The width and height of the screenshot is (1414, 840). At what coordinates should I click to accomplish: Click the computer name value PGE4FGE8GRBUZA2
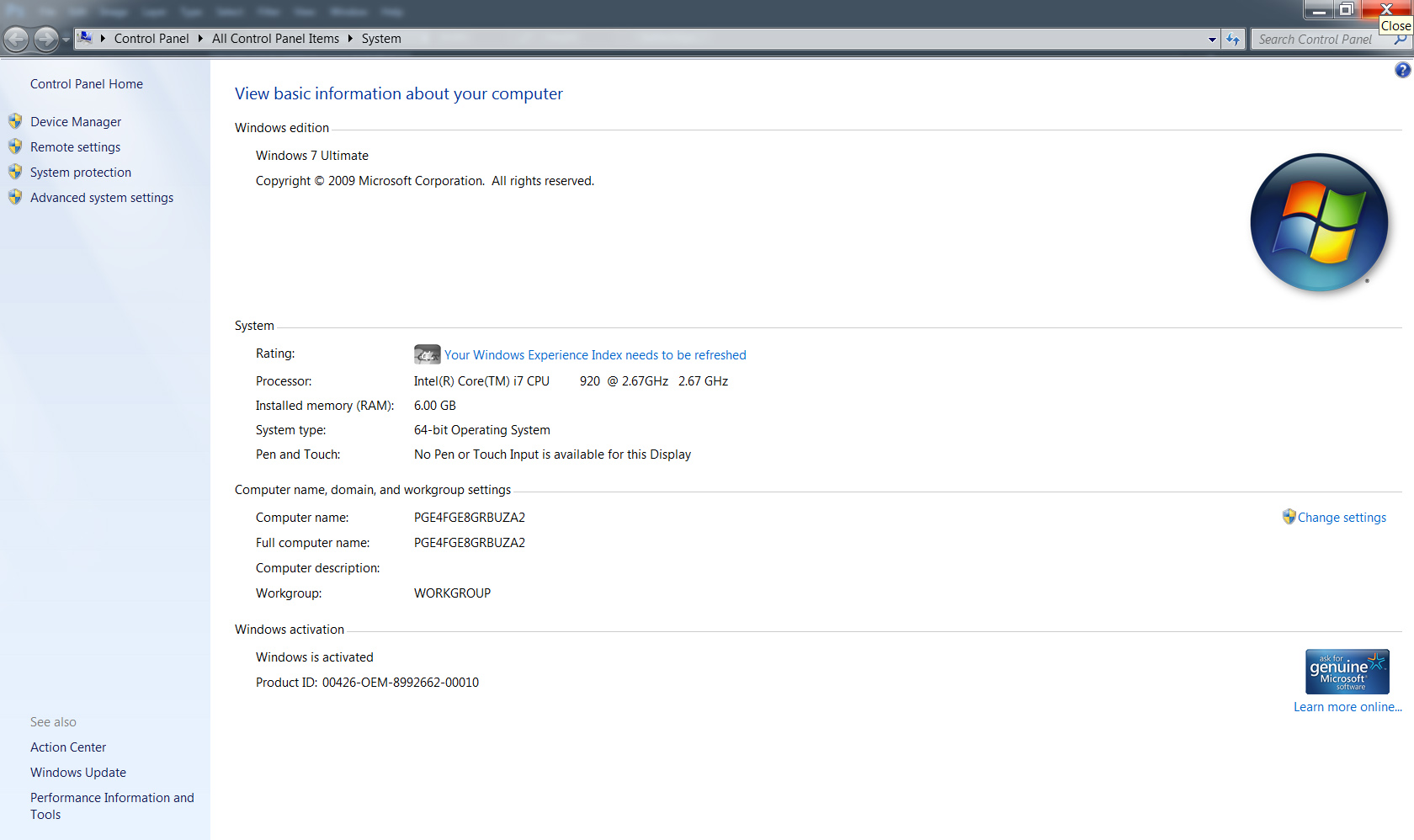pyautogui.click(x=470, y=518)
